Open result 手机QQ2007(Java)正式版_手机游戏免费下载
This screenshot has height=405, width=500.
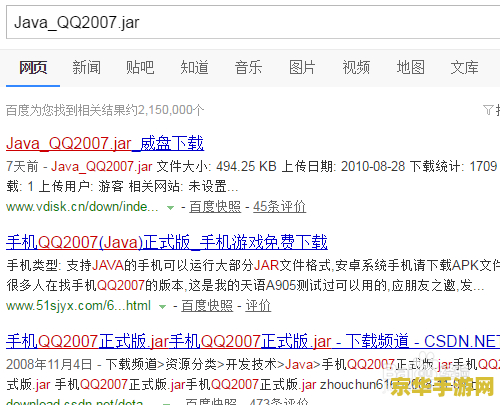pos(167,242)
